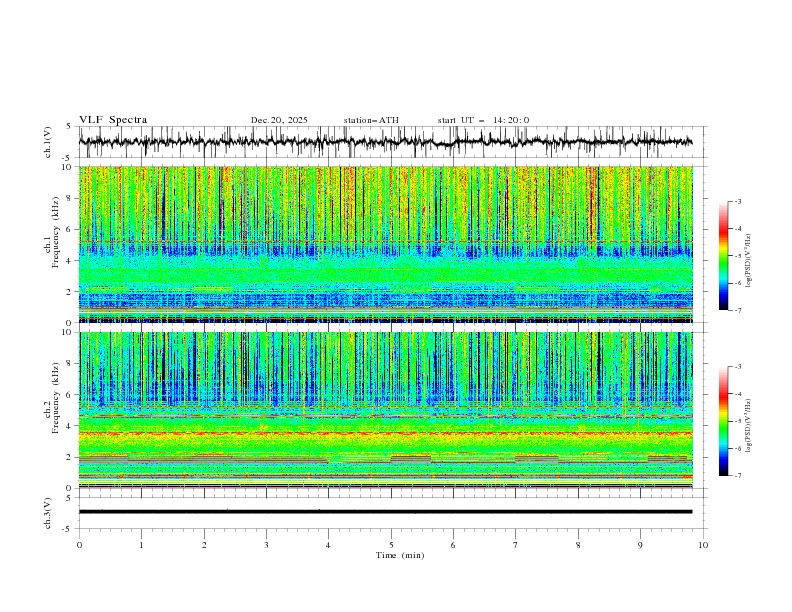Click the lower log(PSD) color bar

[x=723, y=421]
